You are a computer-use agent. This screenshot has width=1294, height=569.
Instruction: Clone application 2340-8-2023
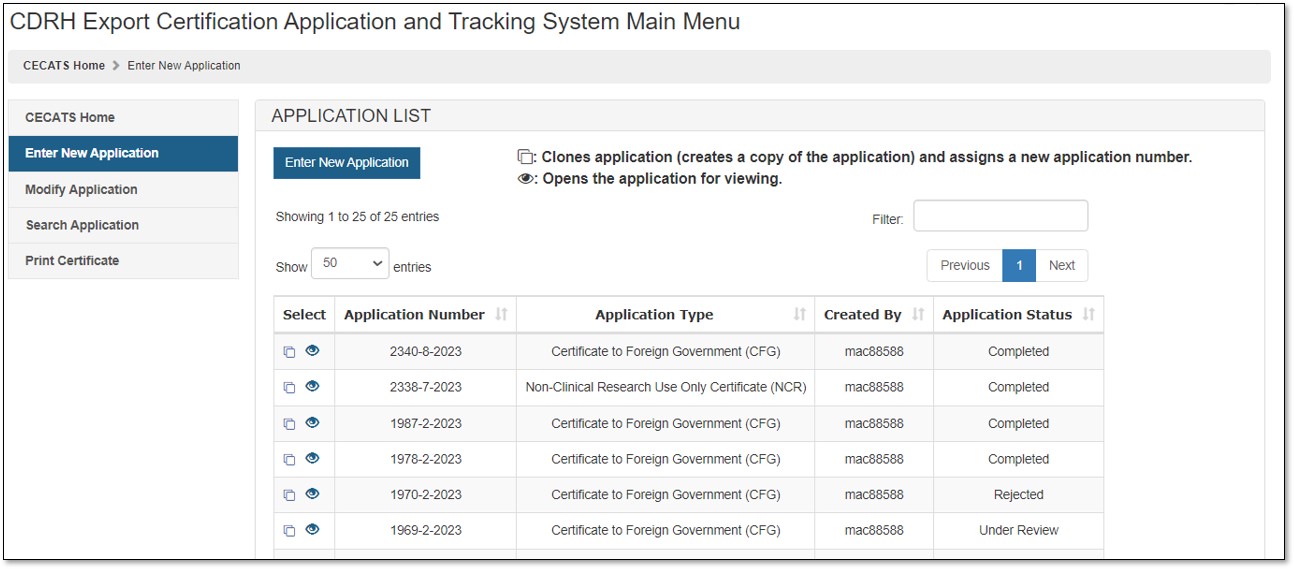tap(289, 352)
